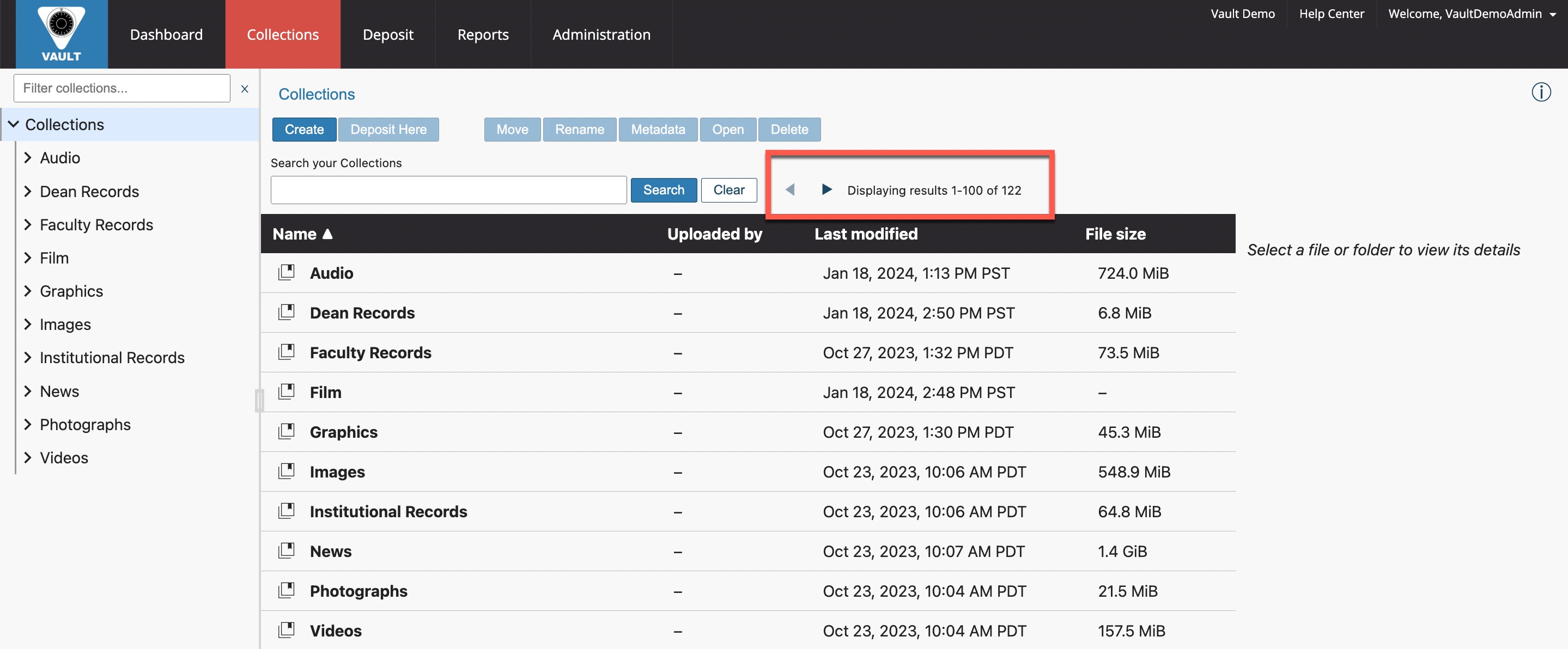1568x649 pixels.
Task: Expand the Dean Records tree node
Action: coord(27,192)
